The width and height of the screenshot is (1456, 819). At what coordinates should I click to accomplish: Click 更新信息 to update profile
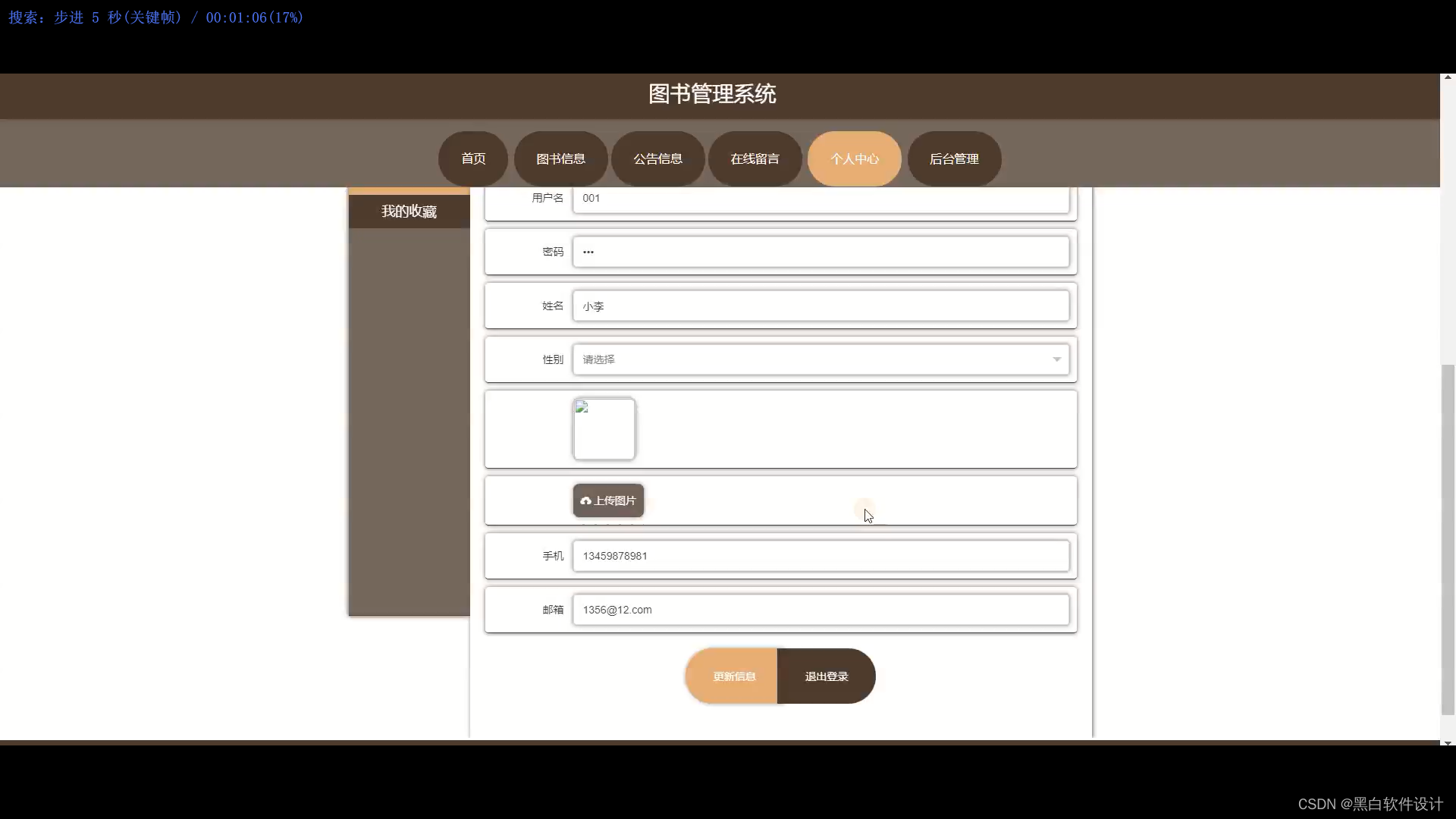732,676
